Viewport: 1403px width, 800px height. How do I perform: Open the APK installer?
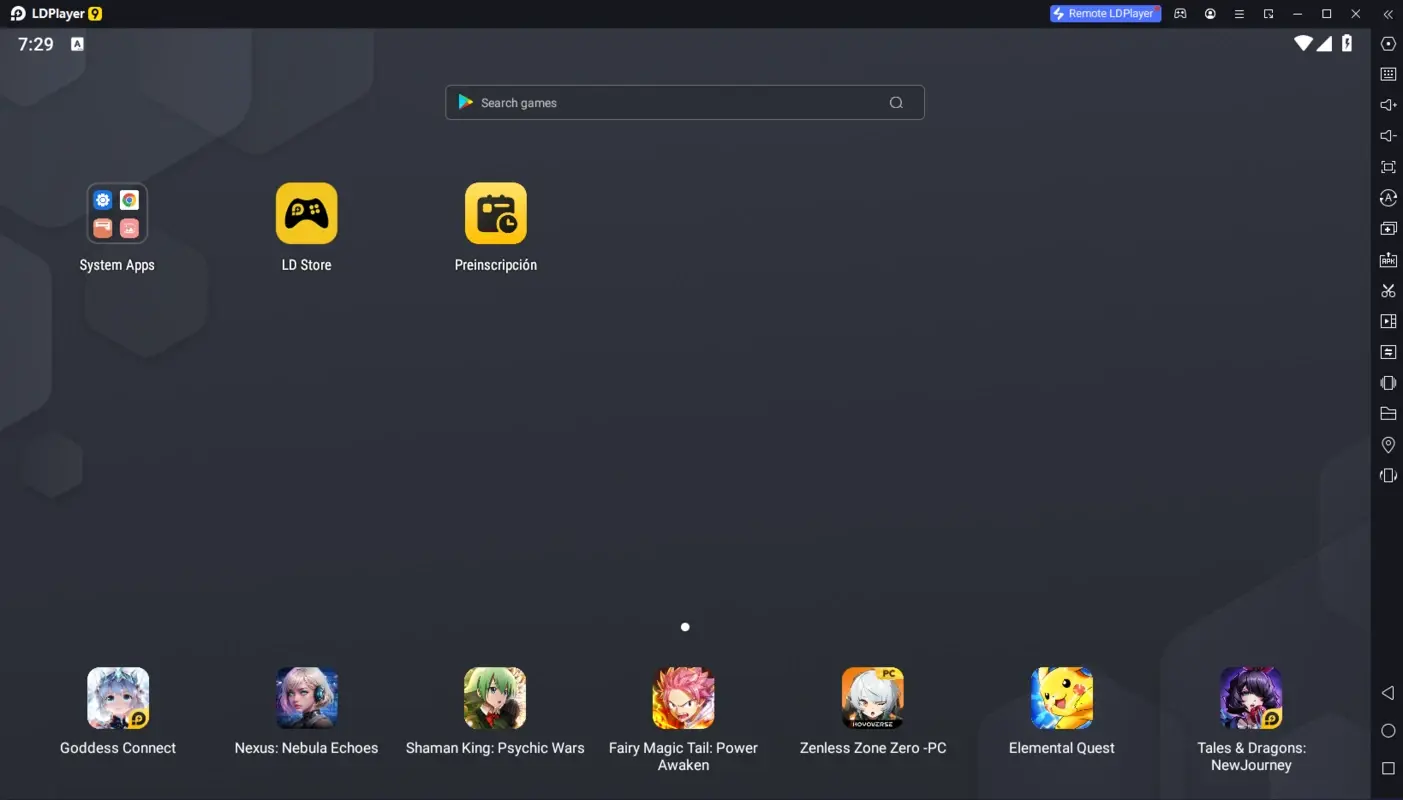coord(1388,259)
